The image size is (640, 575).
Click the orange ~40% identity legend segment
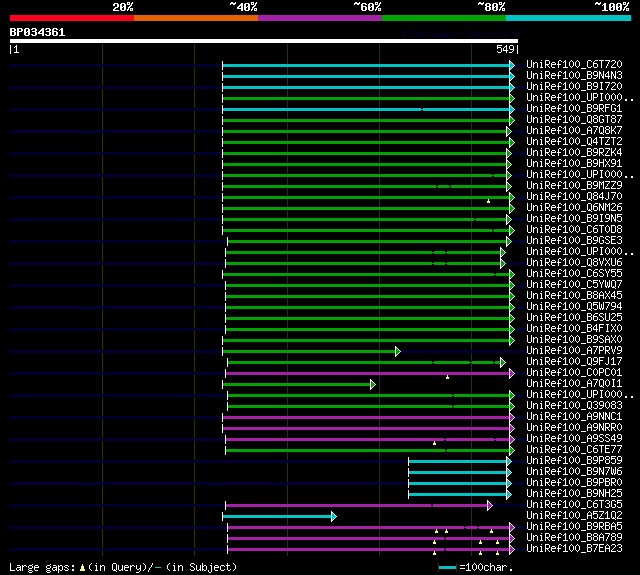pyautogui.click(x=196, y=18)
